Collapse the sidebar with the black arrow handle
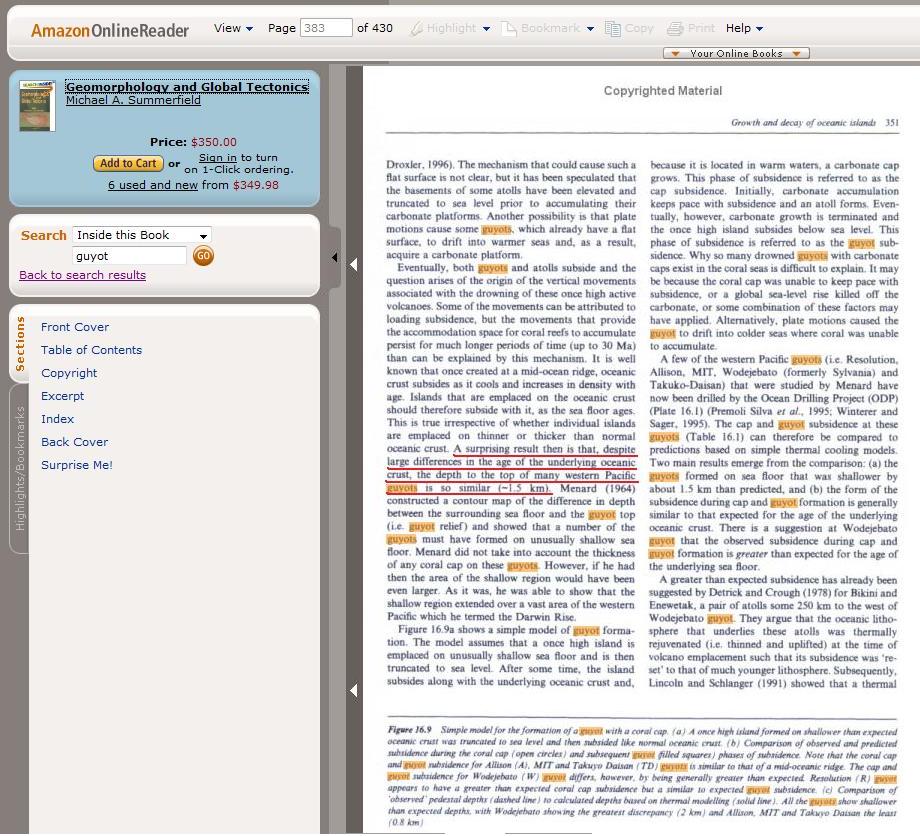This screenshot has width=920, height=836. tap(334, 257)
